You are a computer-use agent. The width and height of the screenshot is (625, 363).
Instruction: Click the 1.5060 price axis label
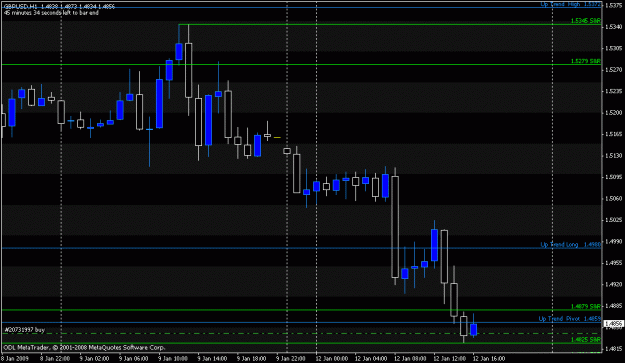613,198
